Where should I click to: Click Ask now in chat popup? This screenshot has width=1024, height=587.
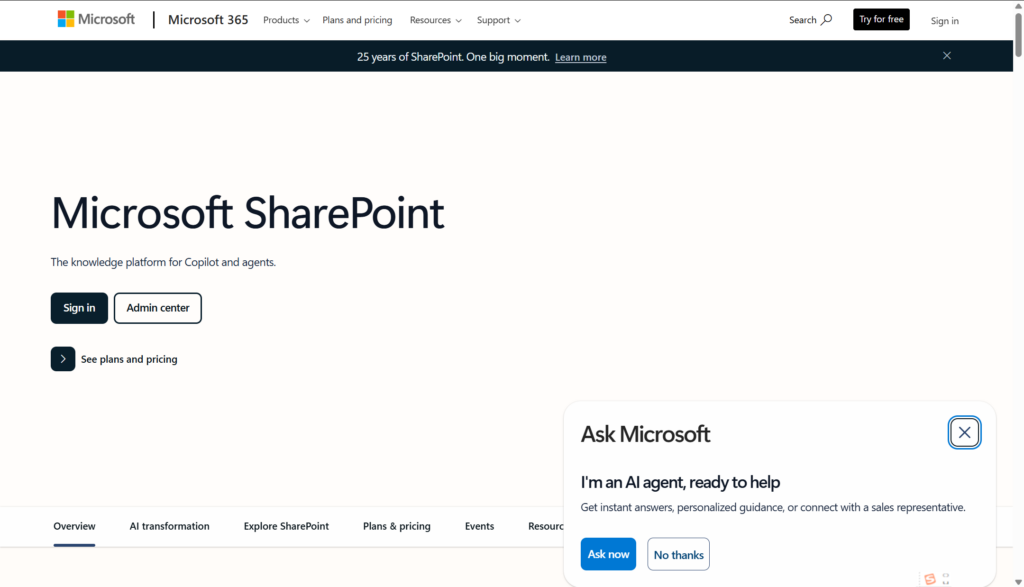click(608, 554)
